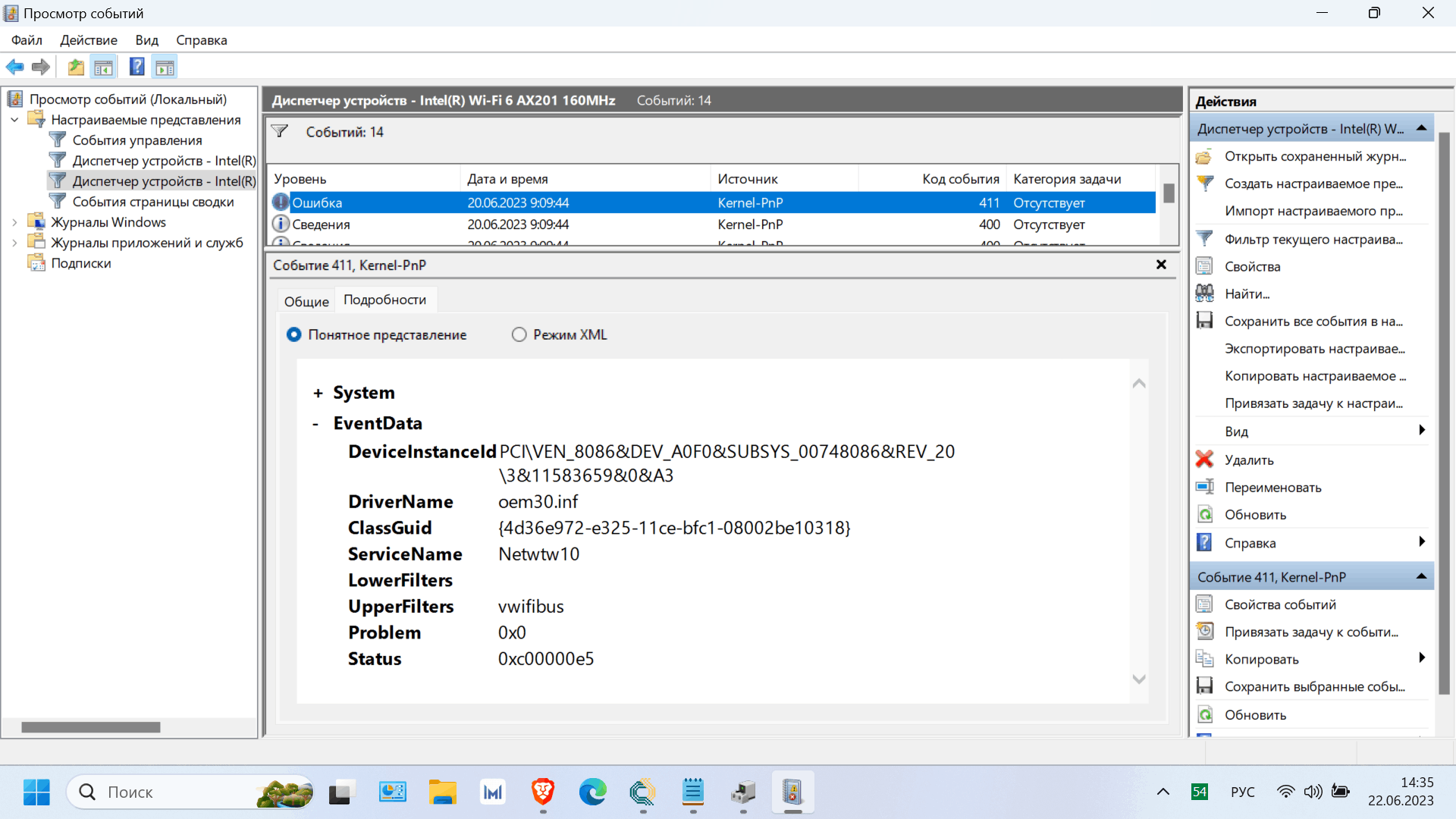Click details scroll down arrow
This screenshot has height=819, width=1456.
pyautogui.click(x=1138, y=679)
